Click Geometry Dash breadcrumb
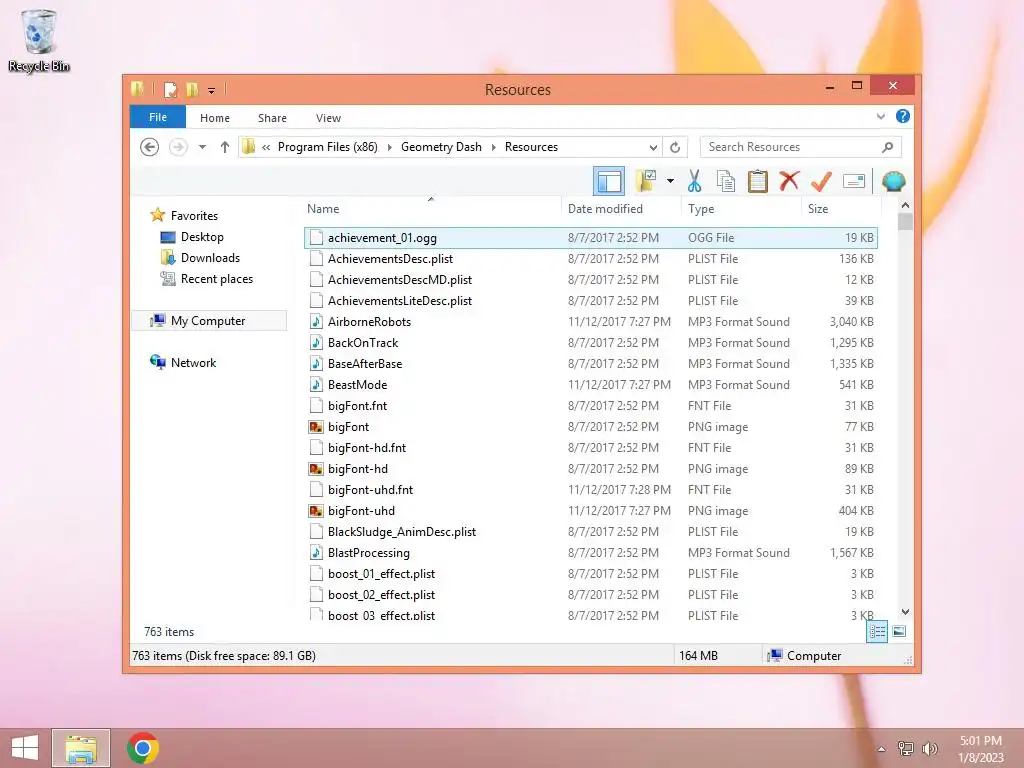Image resolution: width=1024 pixels, height=768 pixels. (441, 147)
